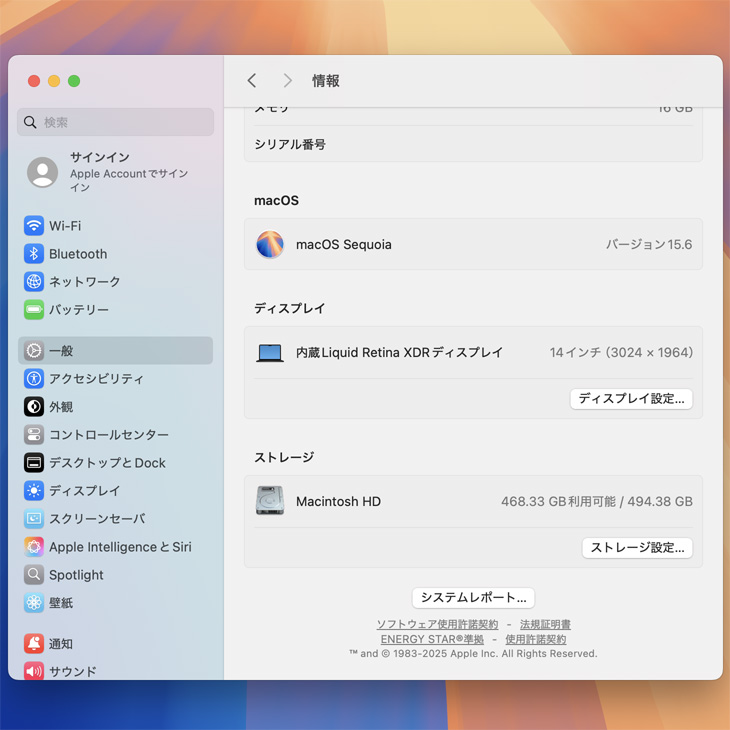The image size is (730, 730).
Task: Select the ネットワーク globe icon
Action: [34, 282]
